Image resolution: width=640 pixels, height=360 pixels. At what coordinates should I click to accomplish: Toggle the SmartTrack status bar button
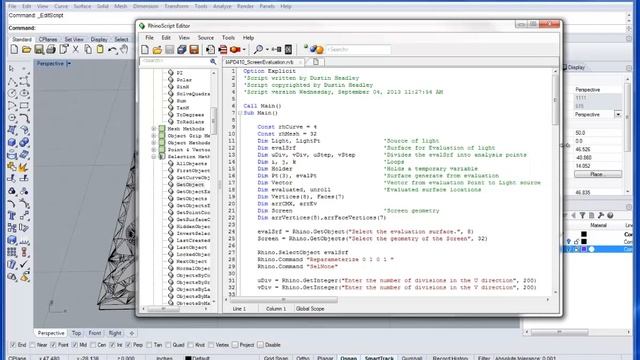click(379, 358)
